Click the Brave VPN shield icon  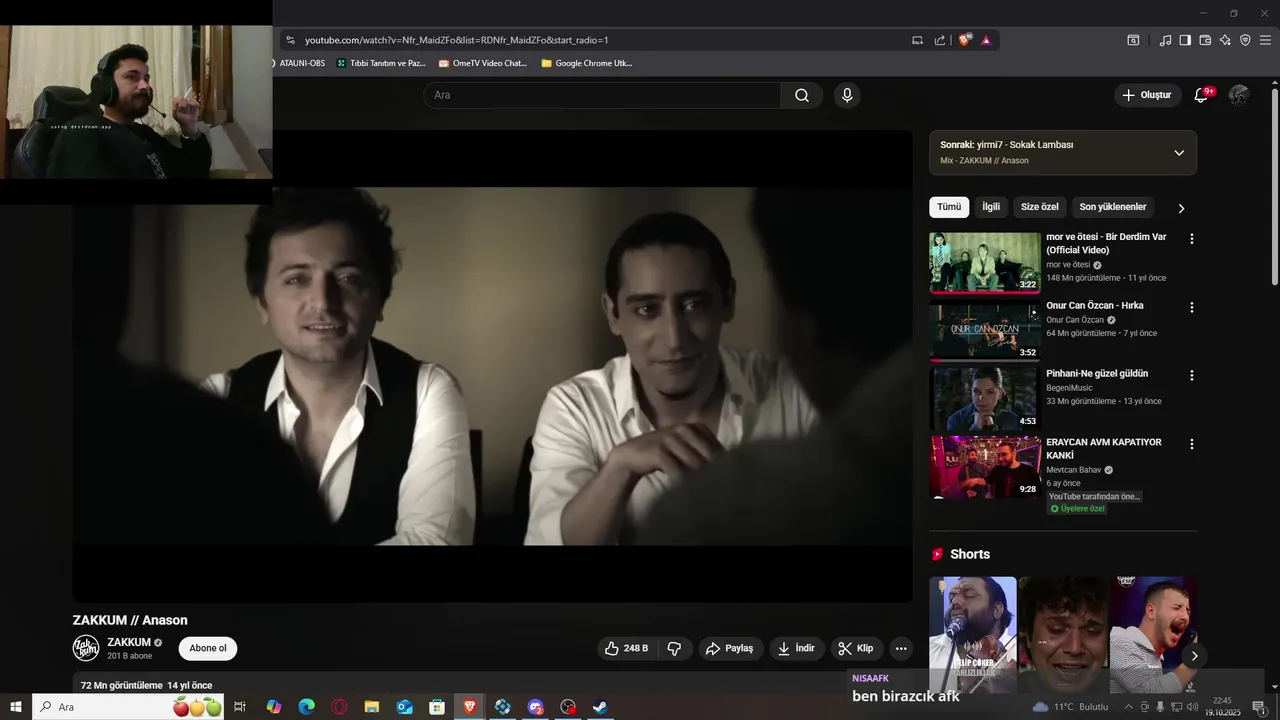[1245, 40]
